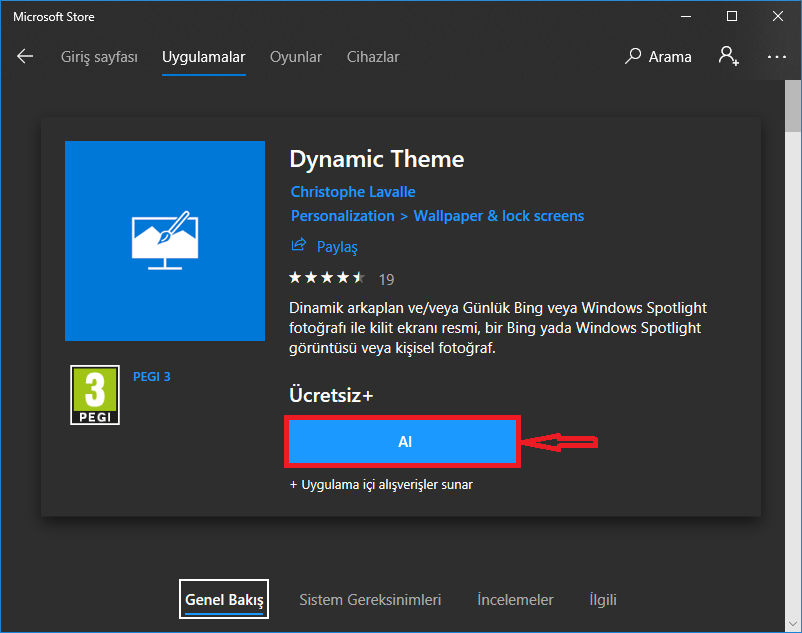The width and height of the screenshot is (802, 633).
Task: View Sistem Gereksinimleri
Action: point(370,599)
